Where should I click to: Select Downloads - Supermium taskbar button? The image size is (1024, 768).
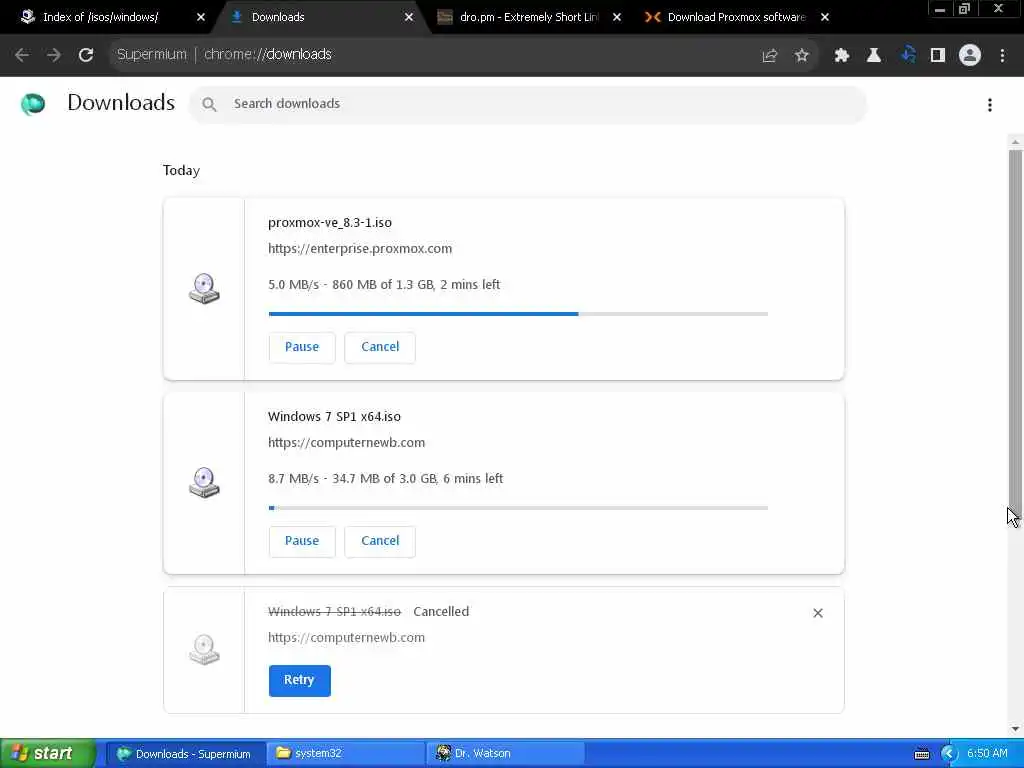click(x=185, y=754)
